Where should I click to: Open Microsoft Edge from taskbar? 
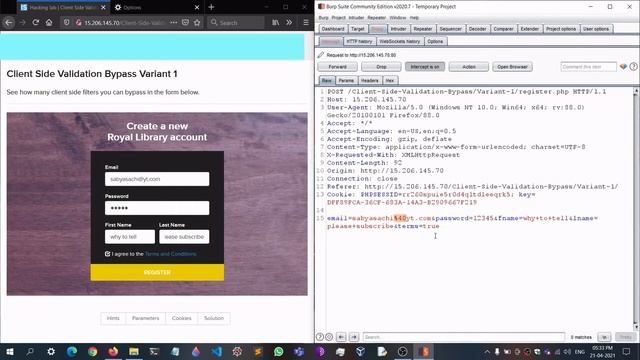72,351
